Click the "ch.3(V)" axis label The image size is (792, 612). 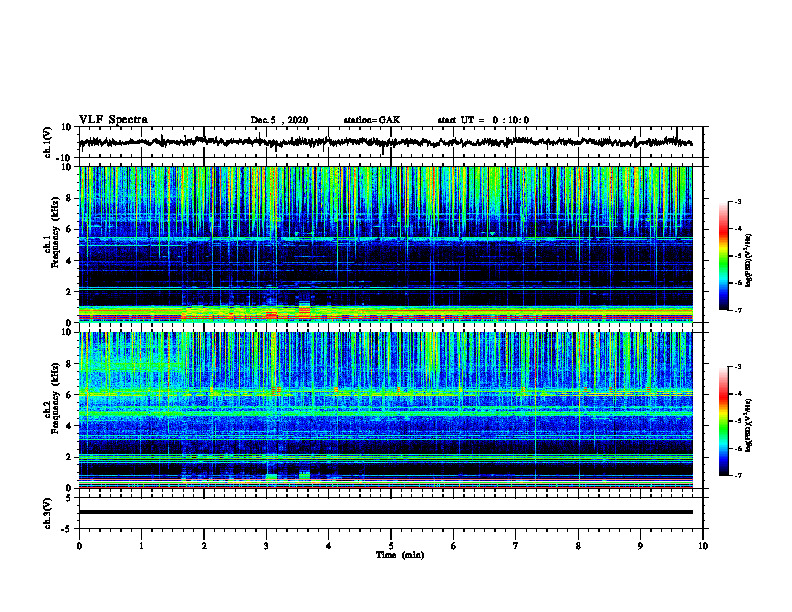point(48,513)
